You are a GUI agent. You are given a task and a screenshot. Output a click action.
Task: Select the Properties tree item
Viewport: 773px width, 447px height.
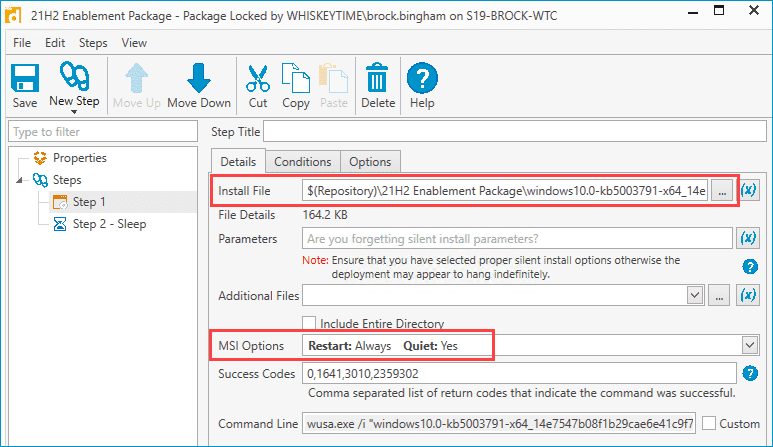click(x=79, y=158)
